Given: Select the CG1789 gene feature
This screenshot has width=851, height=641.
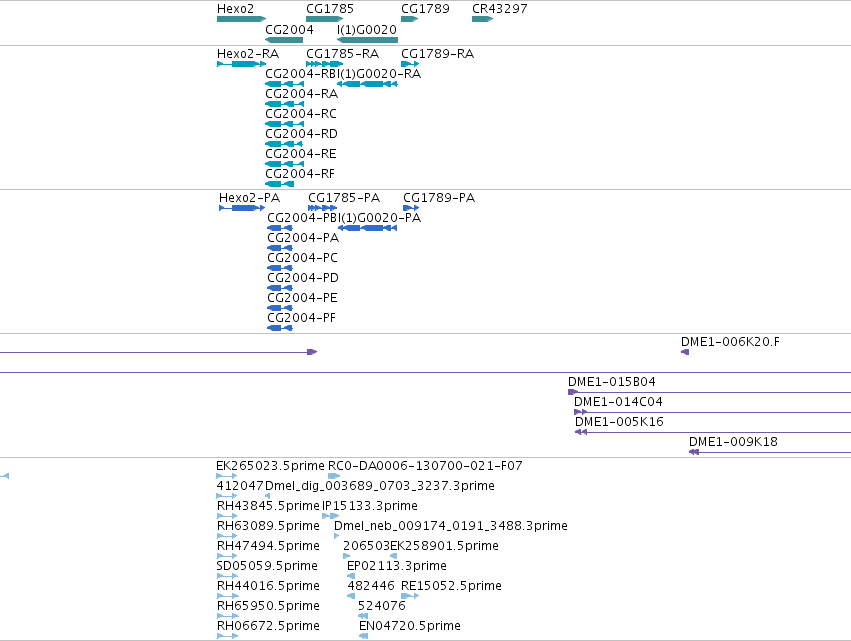Looking at the screenshot, I should [x=410, y=19].
